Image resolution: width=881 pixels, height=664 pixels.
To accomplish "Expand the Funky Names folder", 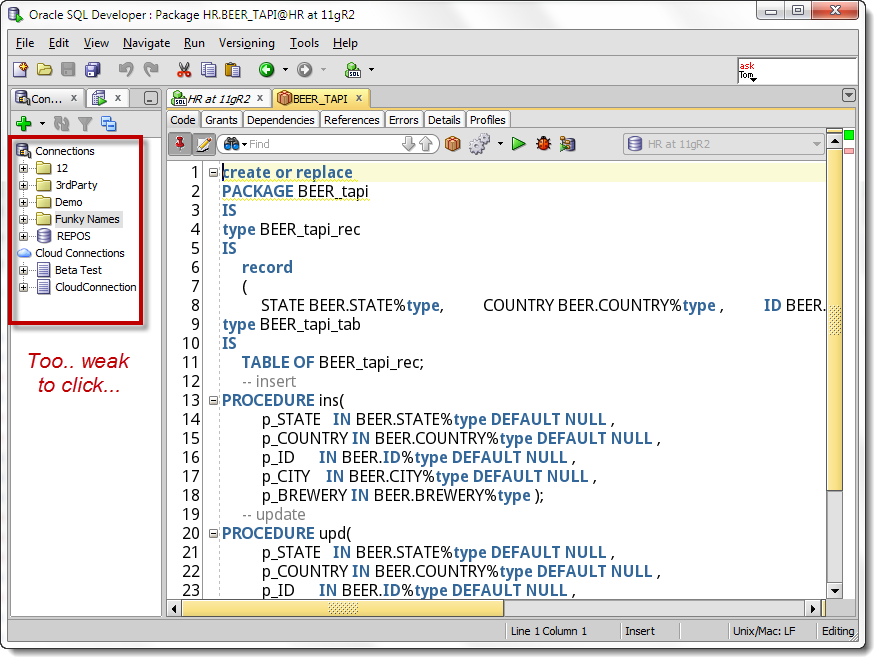I will (x=23, y=219).
